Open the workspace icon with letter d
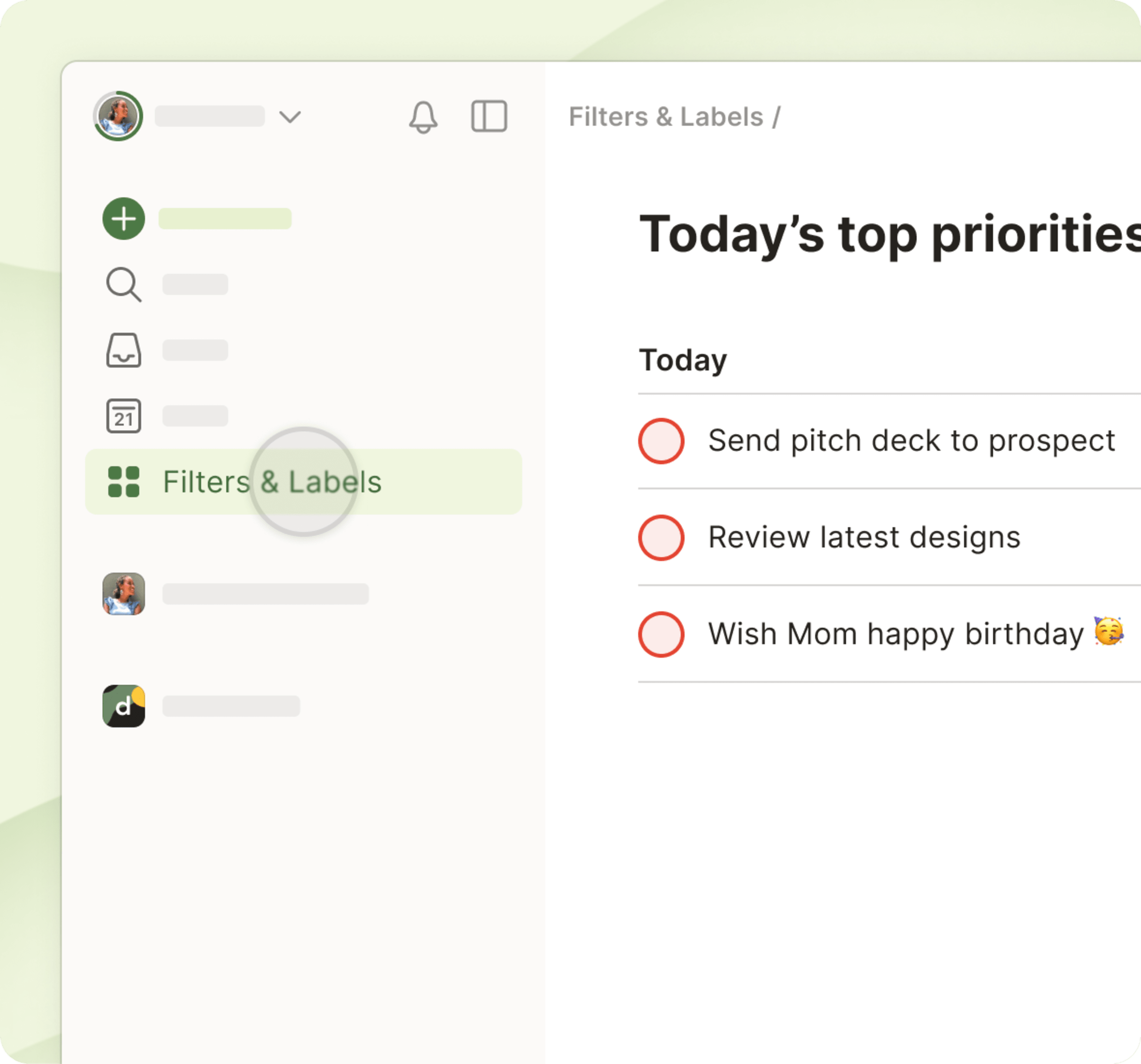 pyautogui.click(x=123, y=706)
